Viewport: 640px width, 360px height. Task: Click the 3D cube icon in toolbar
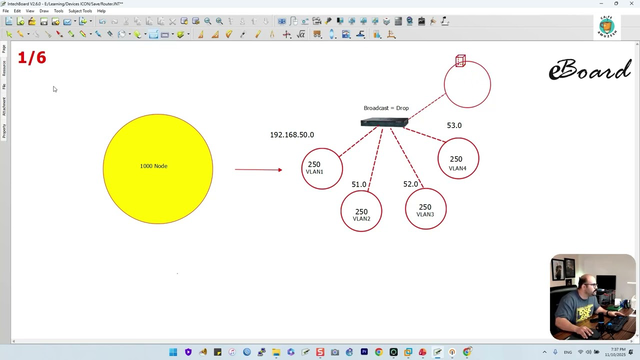point(387,21)
